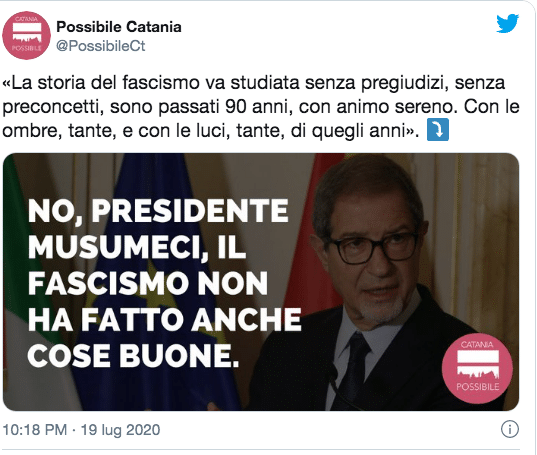Click the tweet's first line about 'storia del fascismo'
Viewport: 537px width, 455px height.
coord(254,83)
